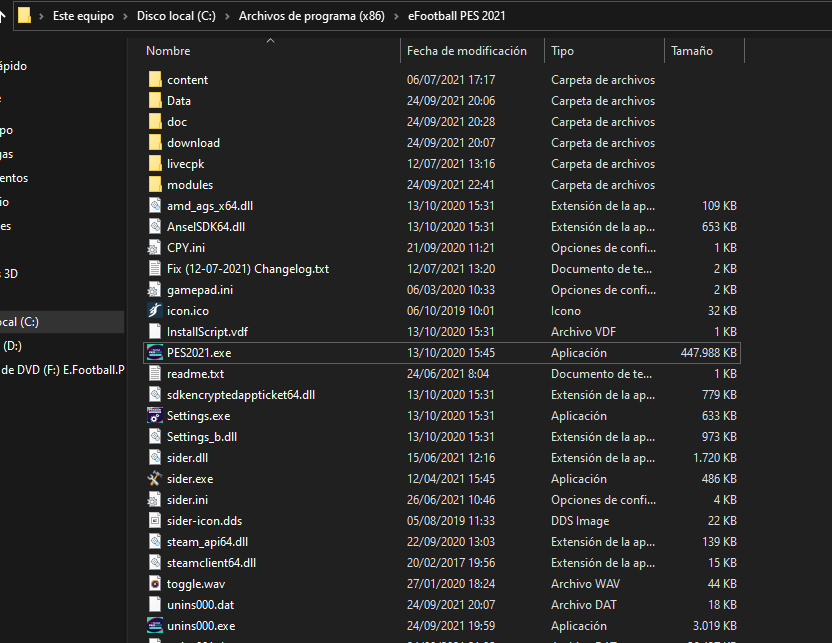Click the up-arrow navigation button

2,16
